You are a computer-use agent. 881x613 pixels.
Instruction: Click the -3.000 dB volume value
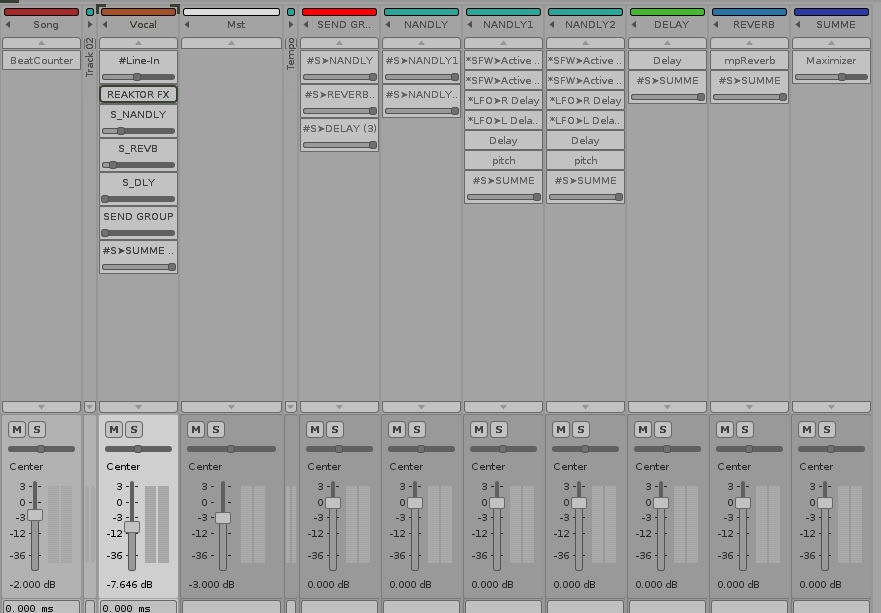[x=211, y=584]
